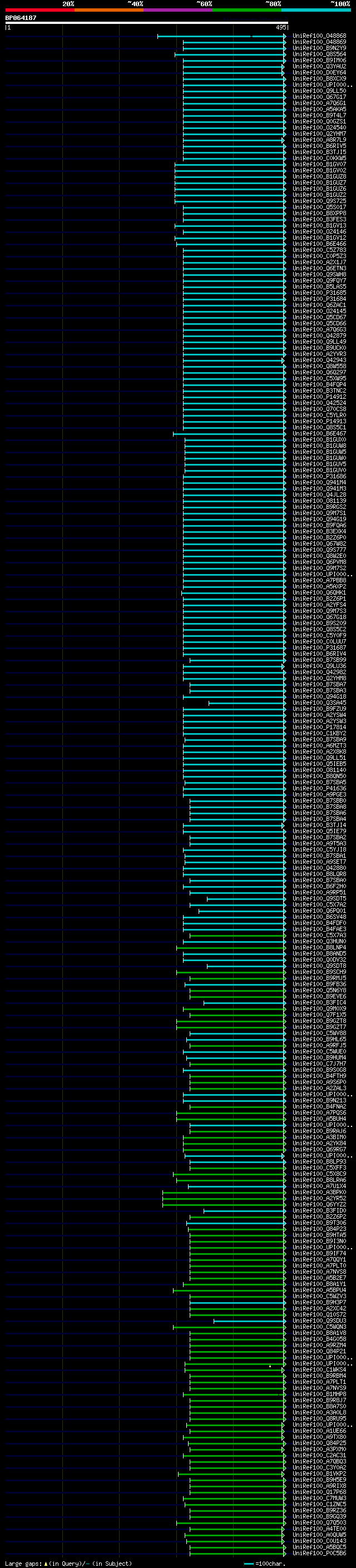
Task: Click the green alignment bar for UniRef100_B1VKP2
Action: click(232, 1473)
